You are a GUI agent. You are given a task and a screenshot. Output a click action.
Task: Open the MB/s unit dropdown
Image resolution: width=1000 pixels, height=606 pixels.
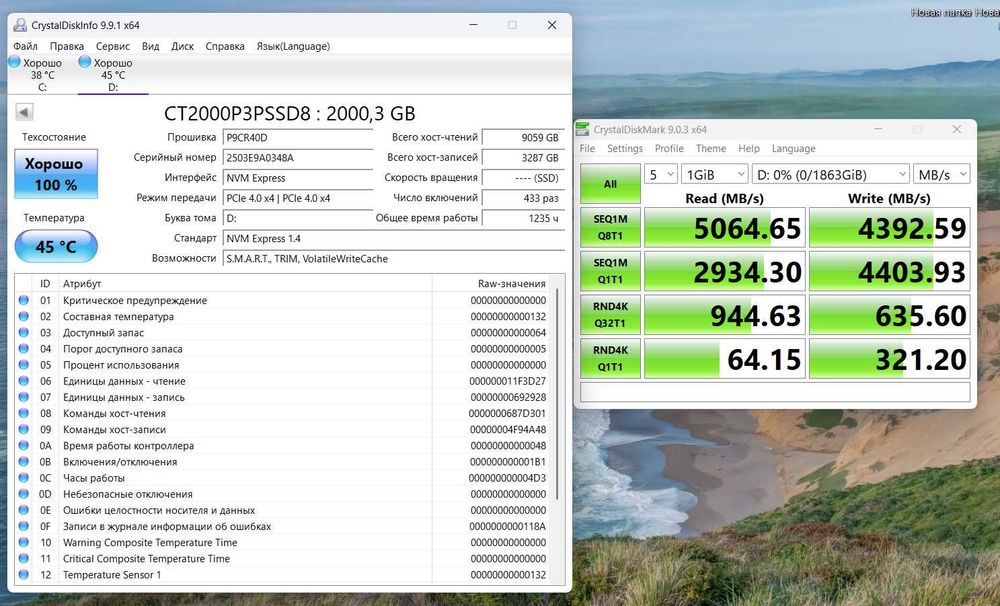pos(941,174)
